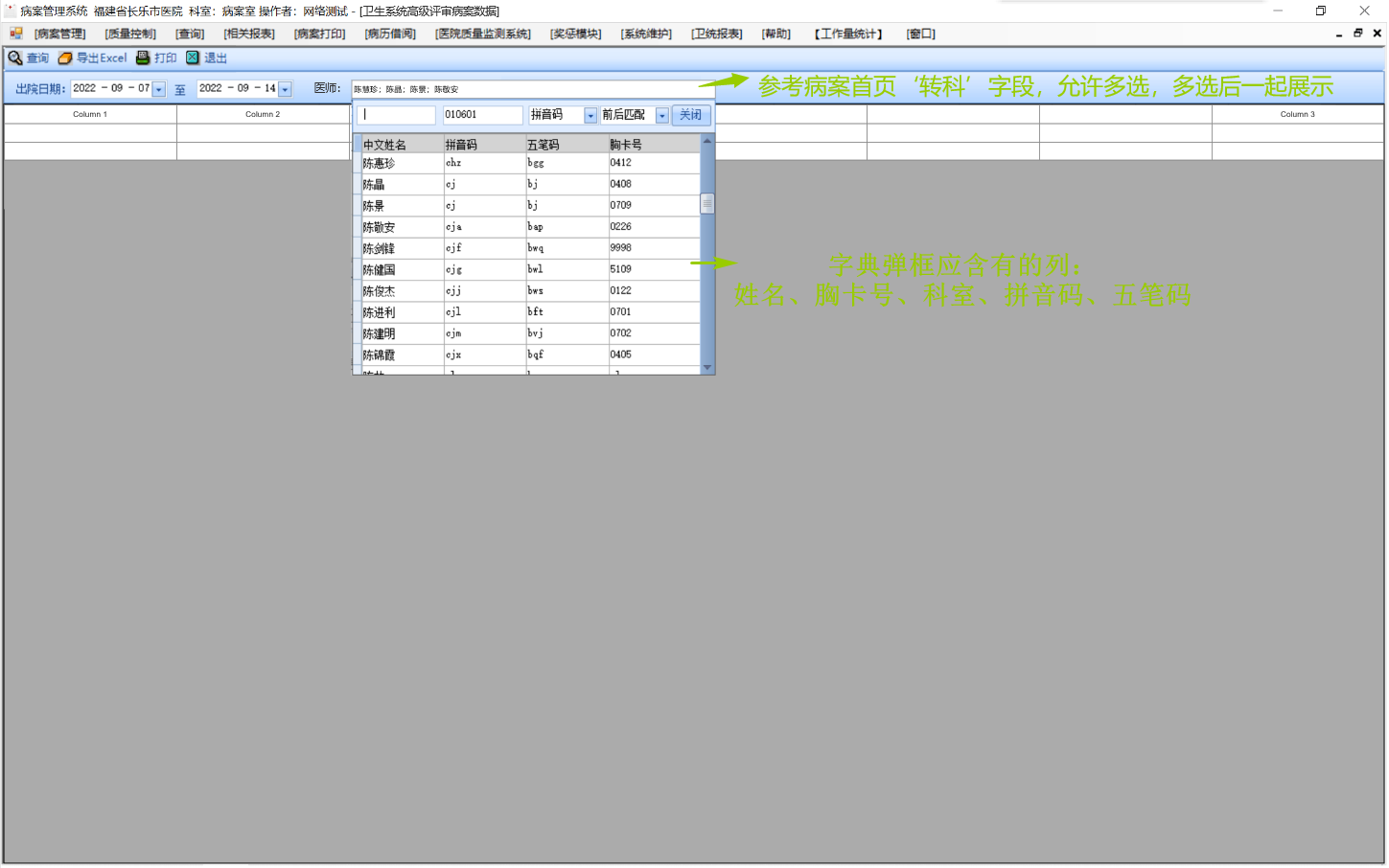
Task: Click the Column 2 grid header
Action: click(263, 114)
